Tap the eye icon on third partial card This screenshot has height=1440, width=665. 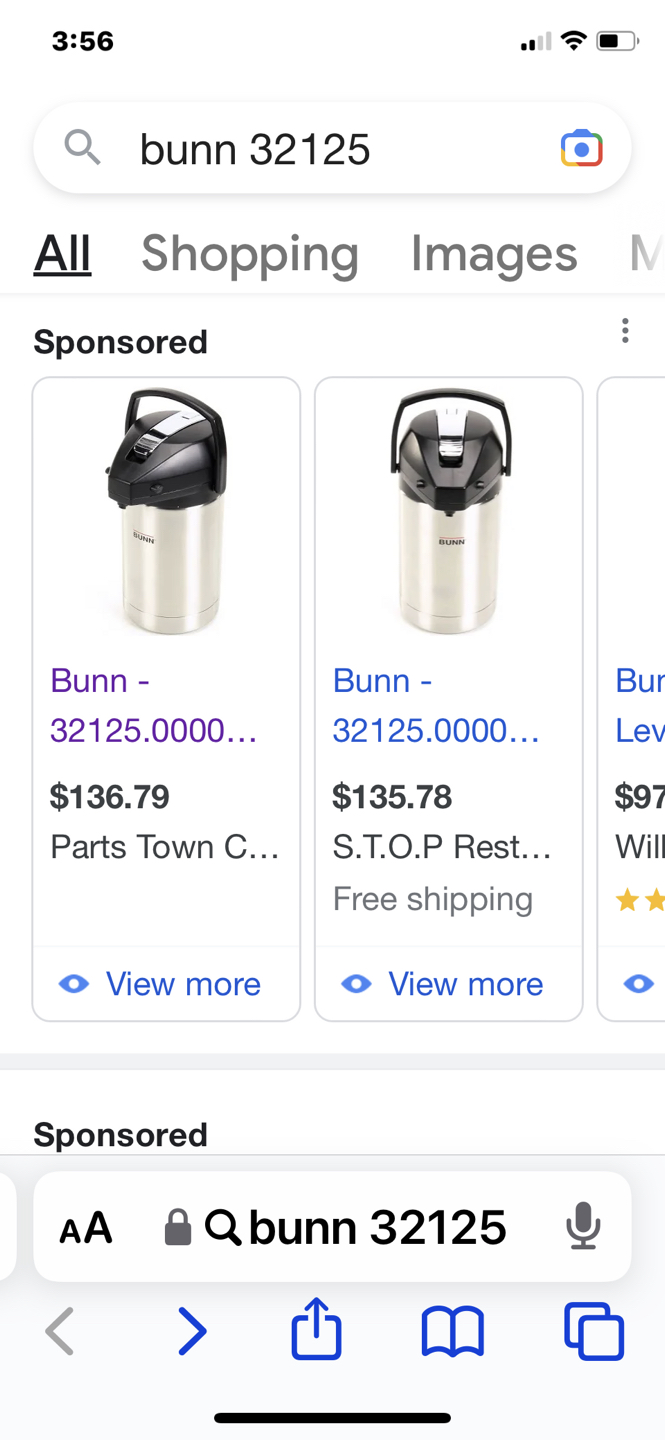(x=639, y=984)
